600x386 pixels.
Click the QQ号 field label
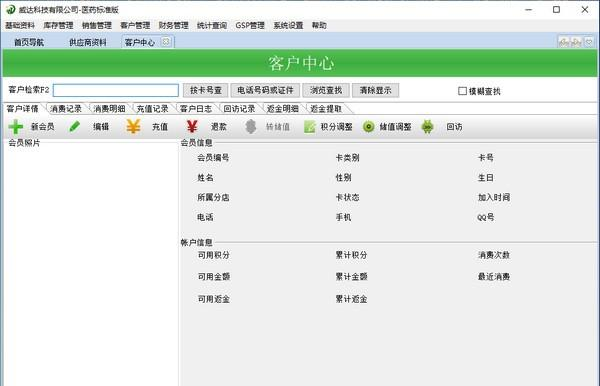[x=485, y=217]
